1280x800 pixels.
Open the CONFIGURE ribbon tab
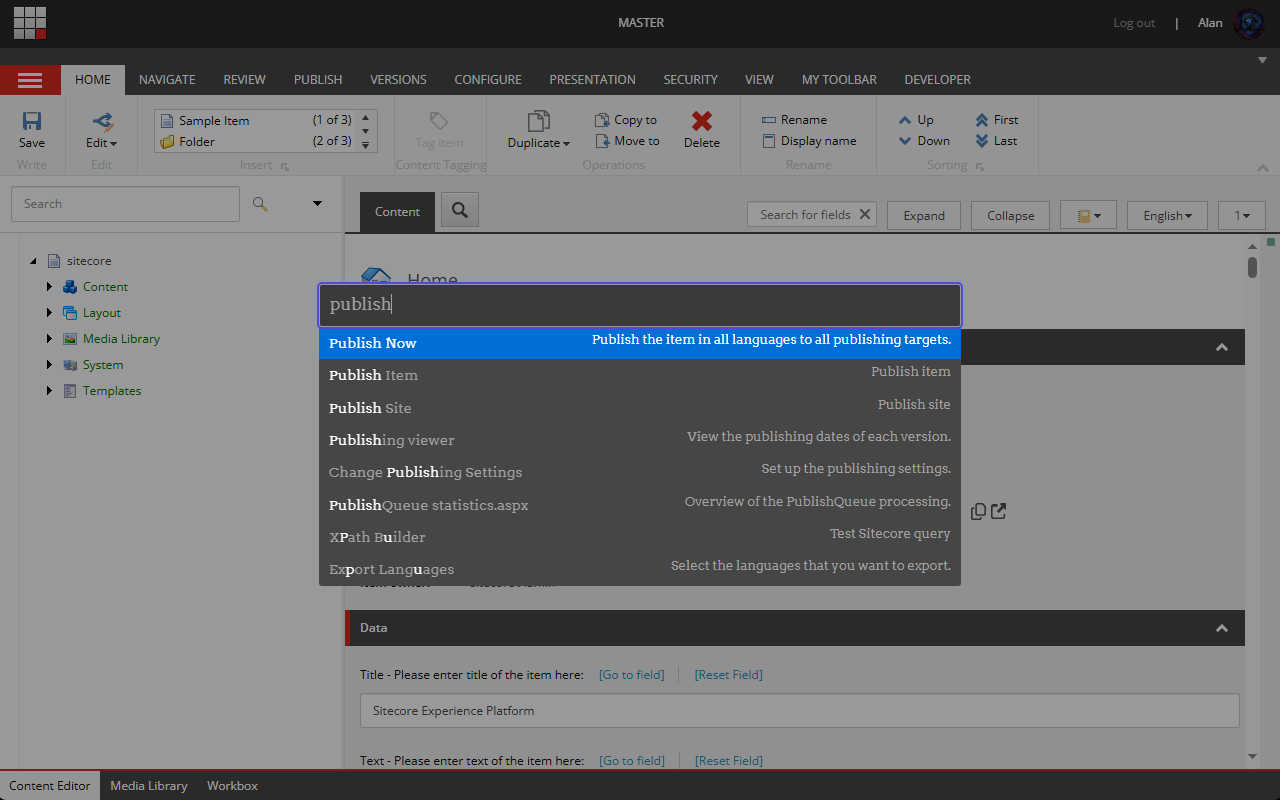click(x=488, y=80)
